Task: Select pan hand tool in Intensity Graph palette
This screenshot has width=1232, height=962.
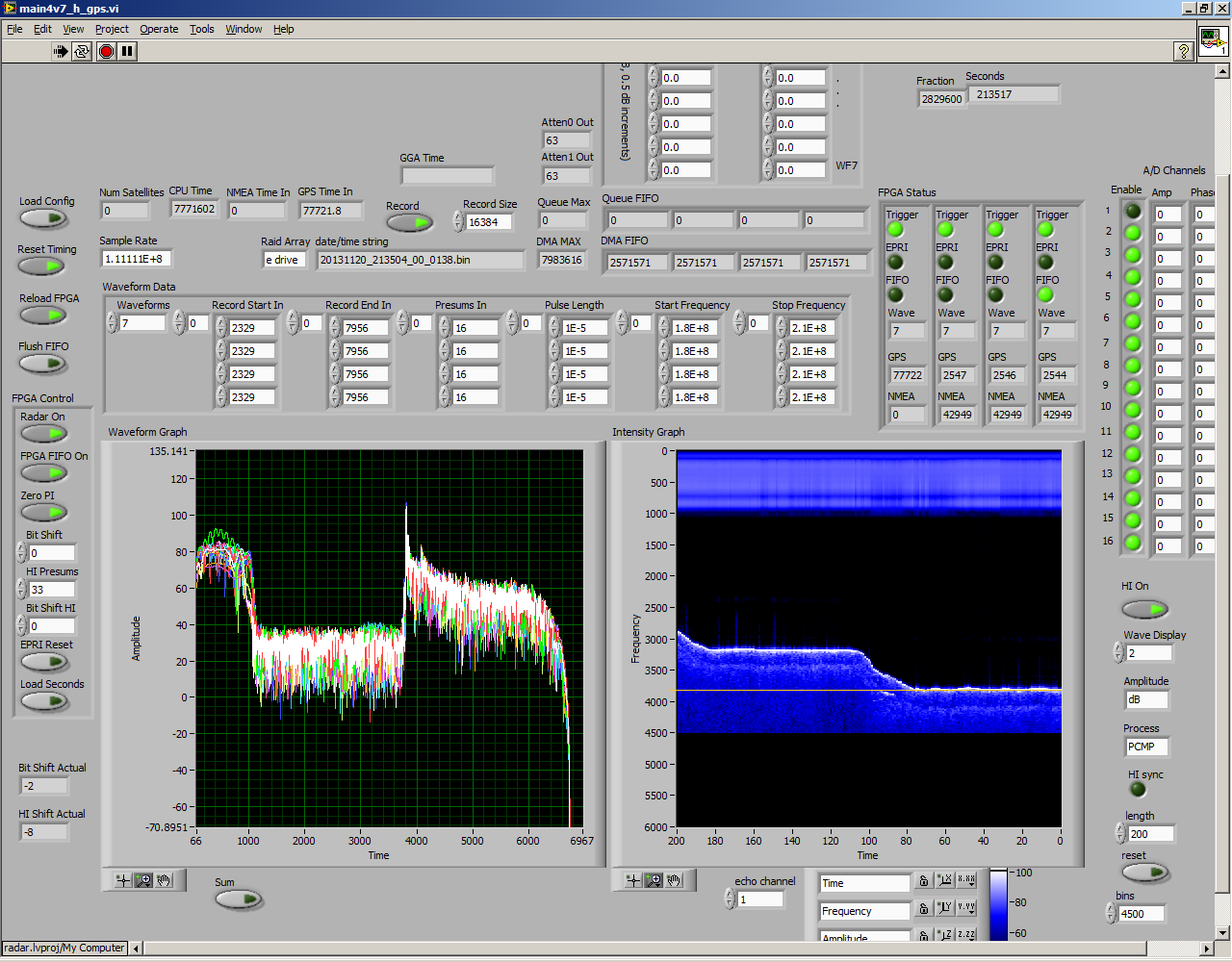Action: tap(674, 880)
